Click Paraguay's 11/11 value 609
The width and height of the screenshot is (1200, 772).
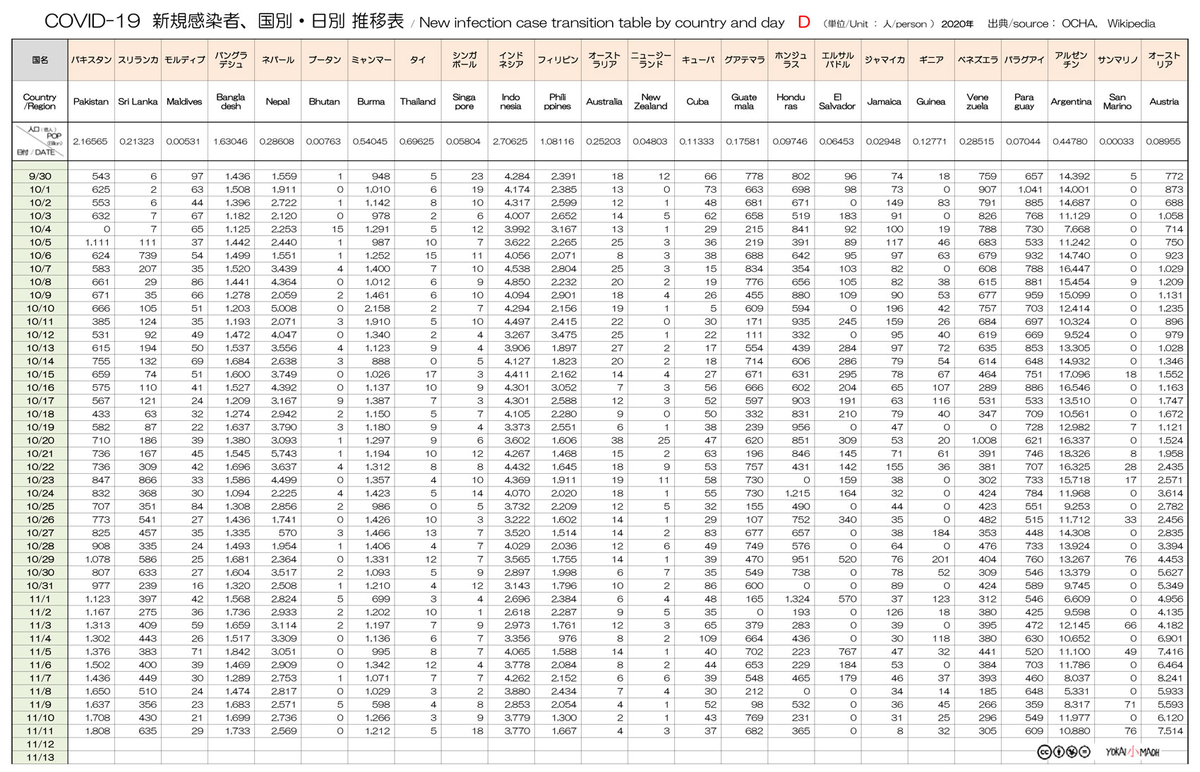(x=1033, y=730)
